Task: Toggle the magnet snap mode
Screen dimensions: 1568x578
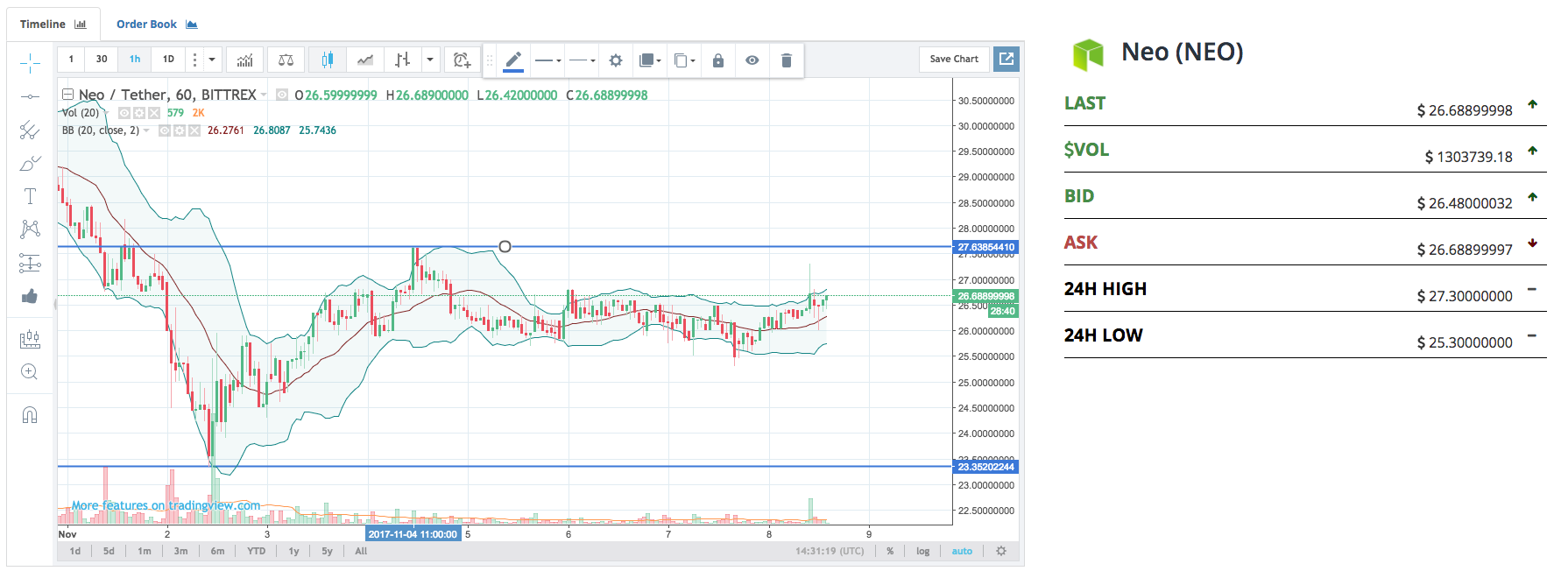Action: (30, 415)
